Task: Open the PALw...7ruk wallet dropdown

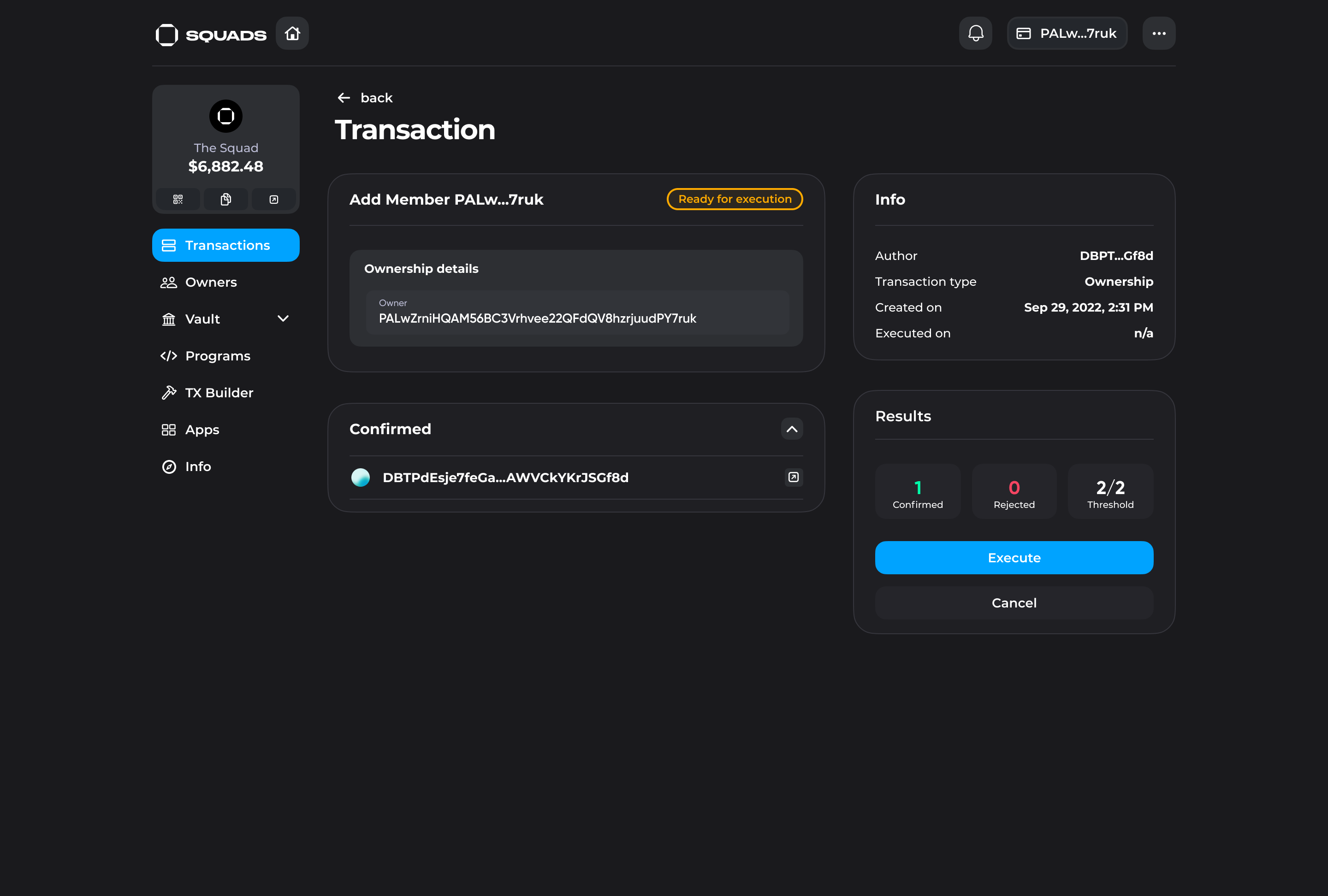Action: pos(1067,33)
